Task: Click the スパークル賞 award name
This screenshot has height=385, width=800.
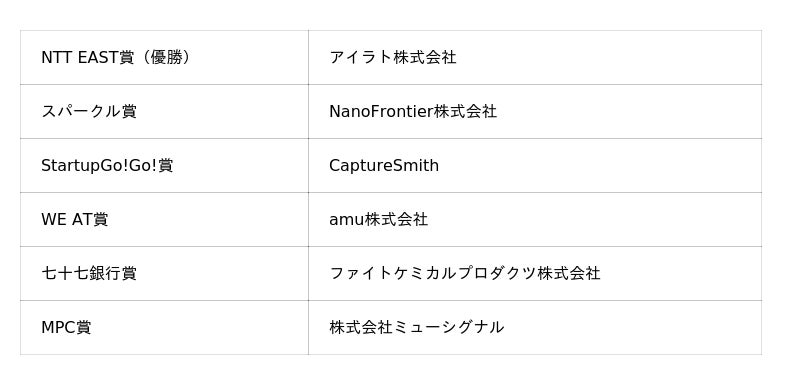Action: [89, 112]
